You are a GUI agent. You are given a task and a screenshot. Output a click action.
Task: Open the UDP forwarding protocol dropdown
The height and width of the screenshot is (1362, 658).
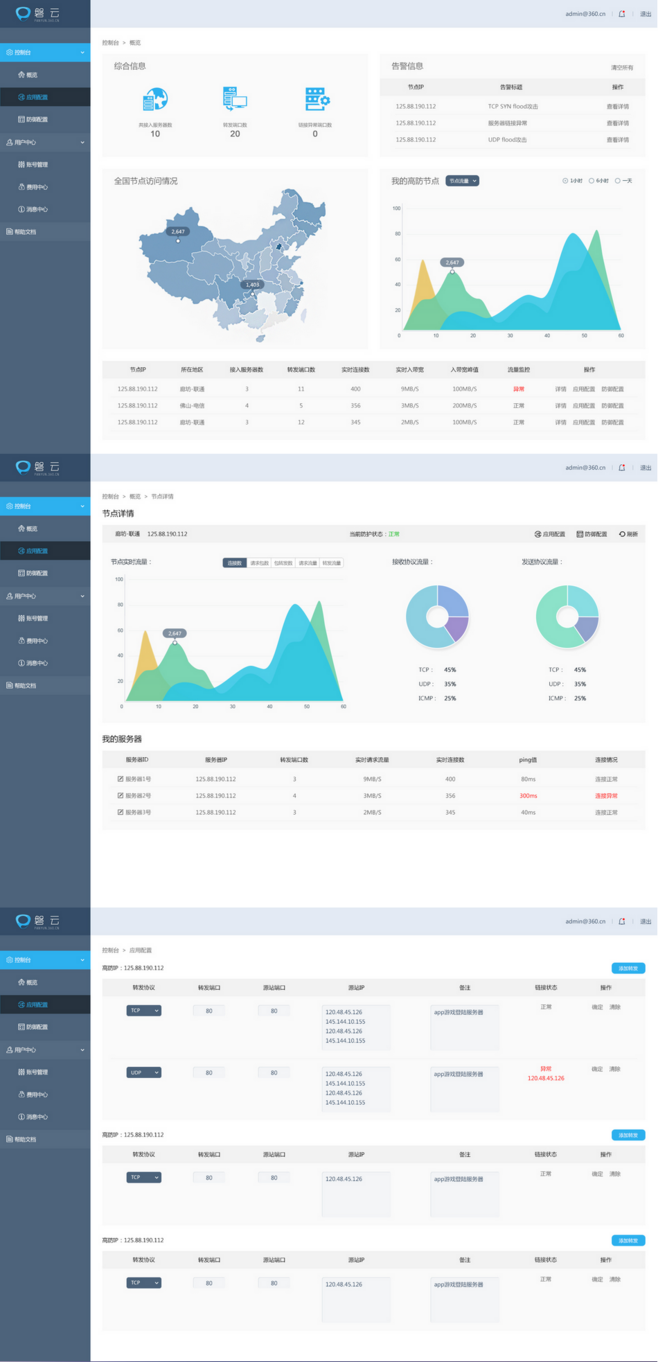(143, 1073)
